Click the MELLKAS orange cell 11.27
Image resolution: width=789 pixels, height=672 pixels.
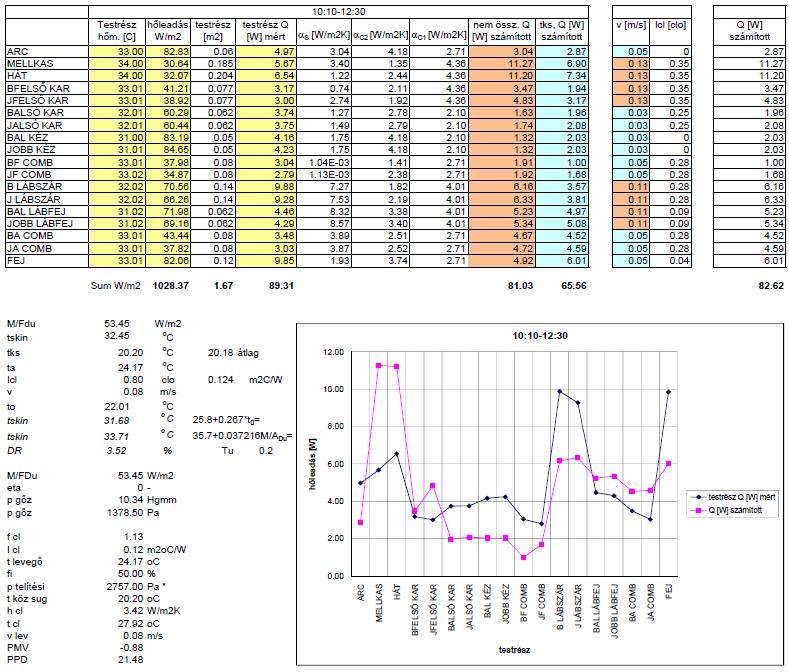click(502, 64)
